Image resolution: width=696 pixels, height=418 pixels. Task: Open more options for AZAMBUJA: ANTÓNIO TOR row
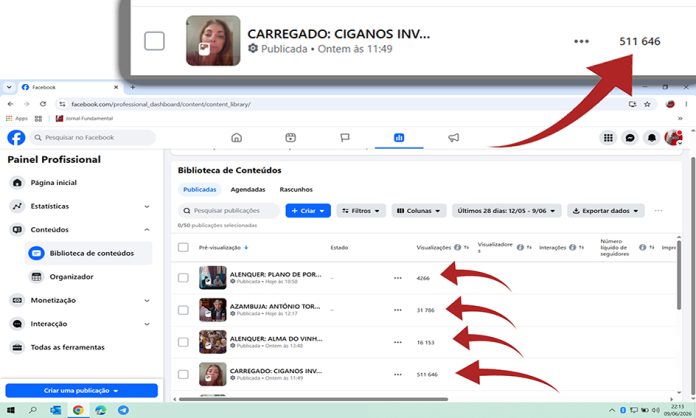pos(398,310)
